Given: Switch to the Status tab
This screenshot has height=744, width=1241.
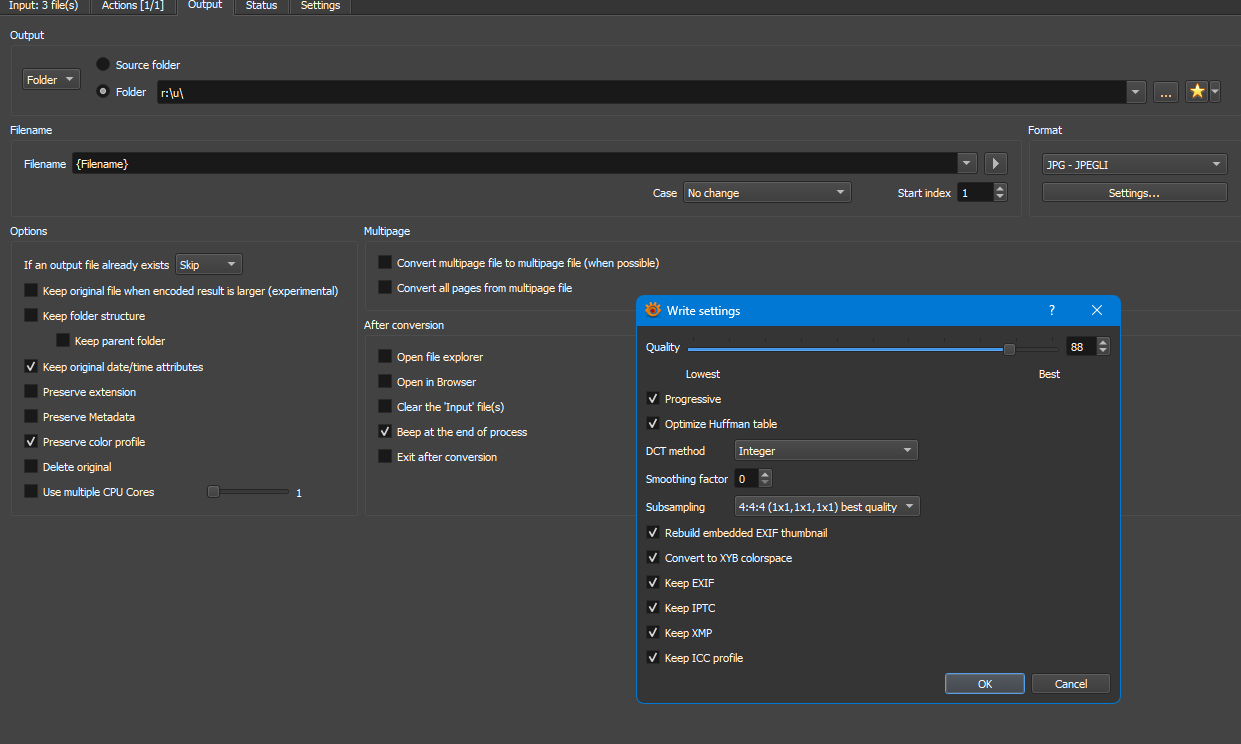Looking at the screenshot, I should coord(261,6).
